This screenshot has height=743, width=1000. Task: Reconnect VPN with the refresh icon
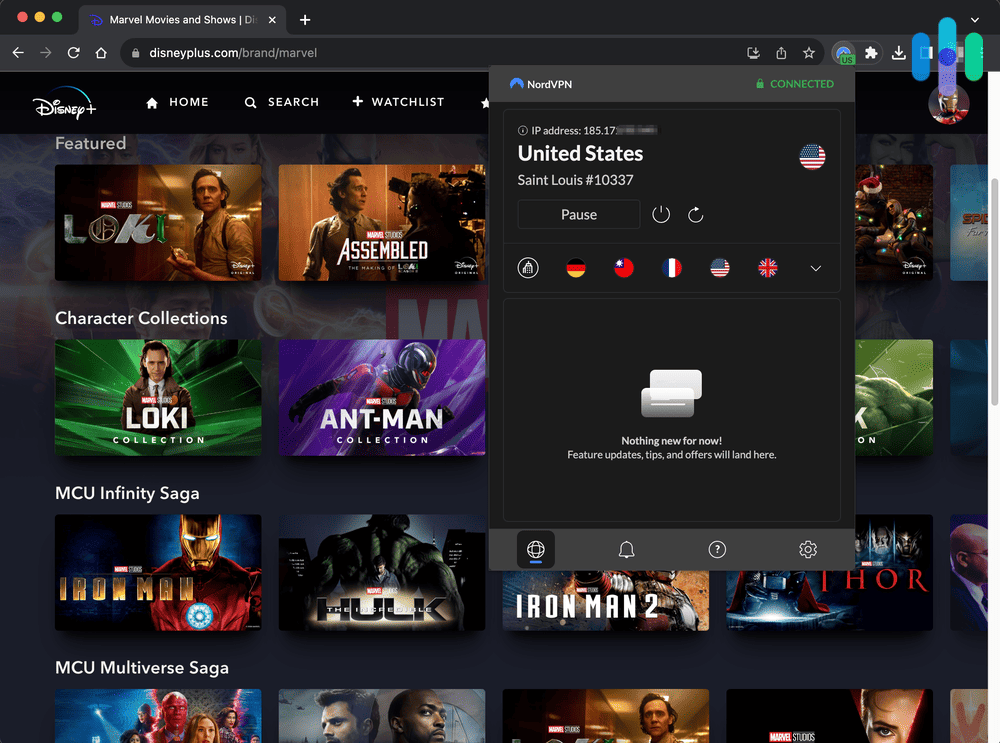click(x=696, y=214)
